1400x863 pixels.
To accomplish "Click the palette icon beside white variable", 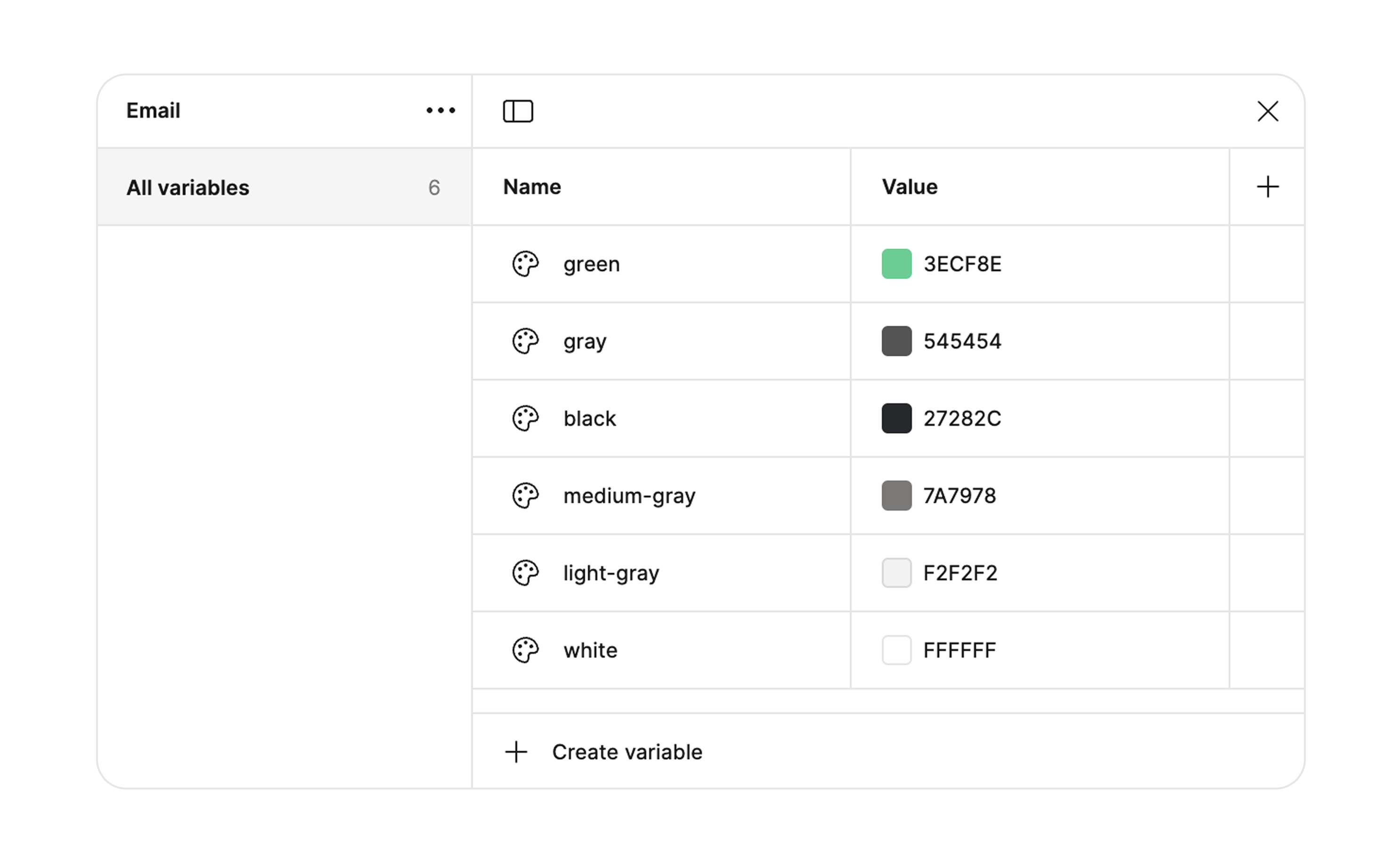I will [526, 650].
